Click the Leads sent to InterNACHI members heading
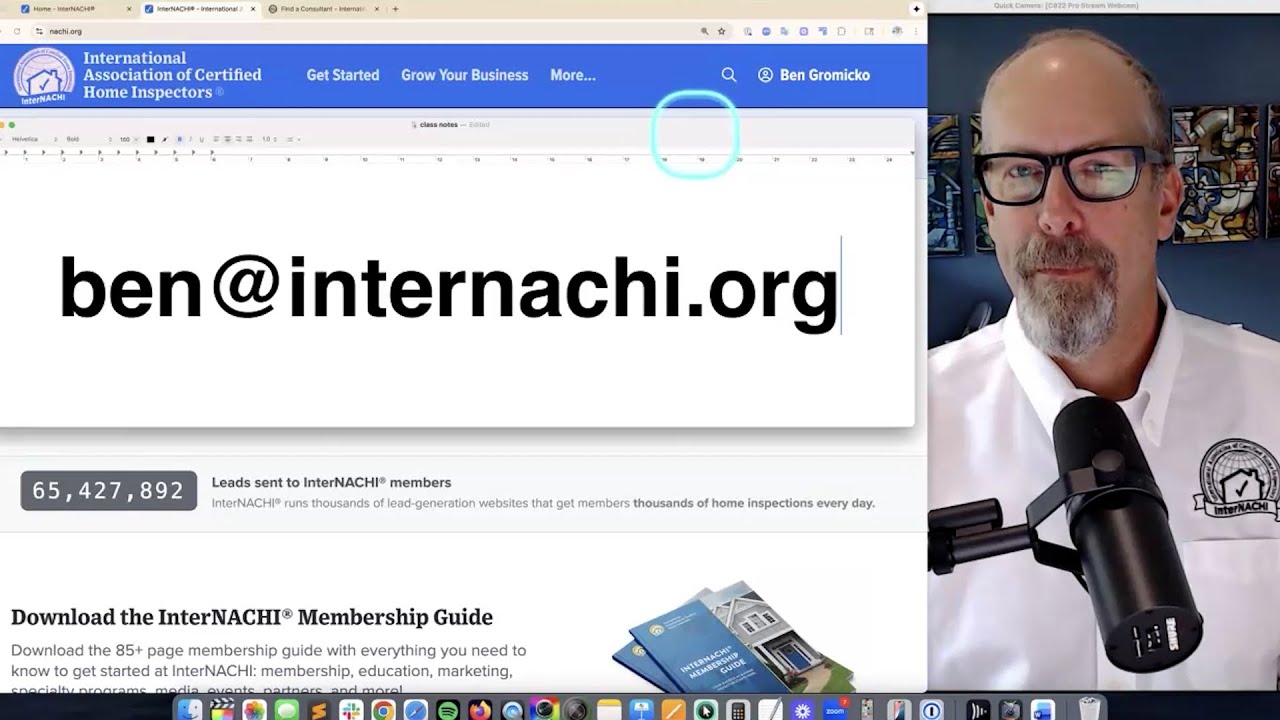 pyautogui.click(x=331, y=482)
